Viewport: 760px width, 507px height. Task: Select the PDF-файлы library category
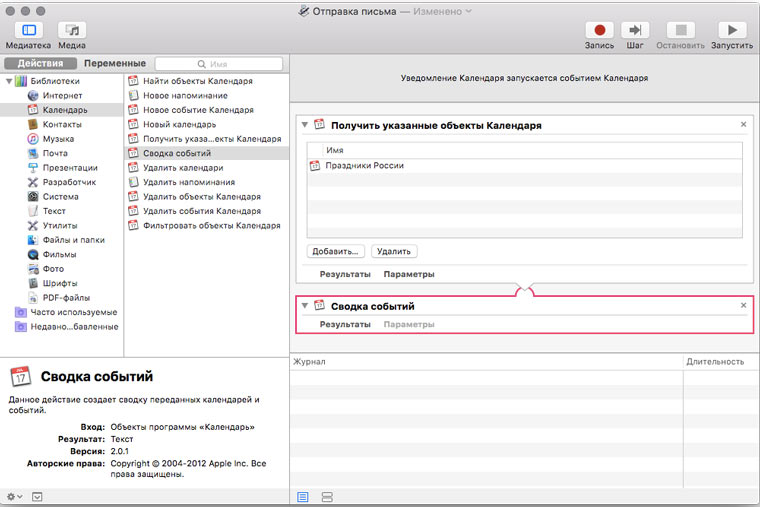click(x=66, y=298)
